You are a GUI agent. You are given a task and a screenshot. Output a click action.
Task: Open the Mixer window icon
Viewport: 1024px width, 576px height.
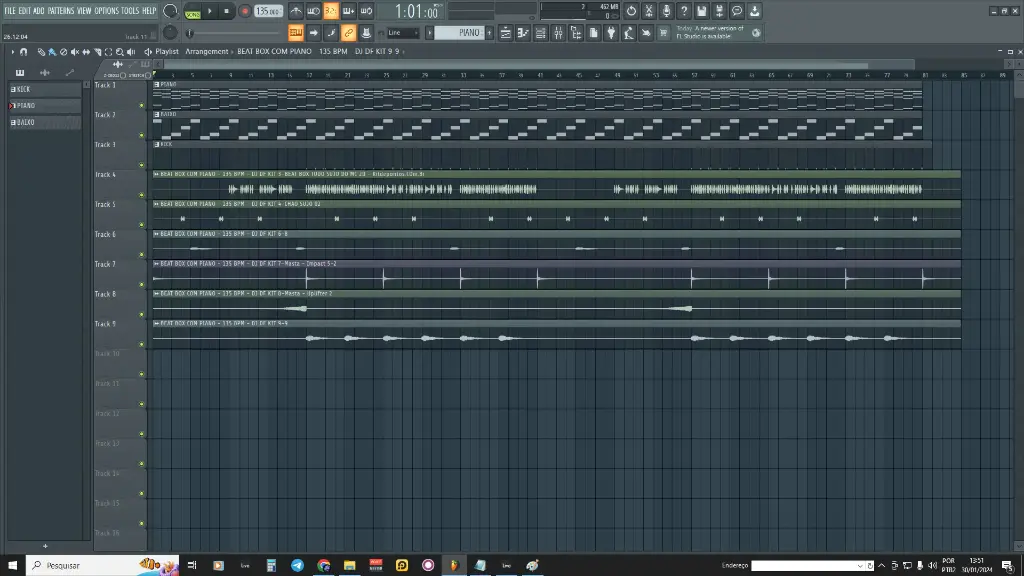coord(558,33)
